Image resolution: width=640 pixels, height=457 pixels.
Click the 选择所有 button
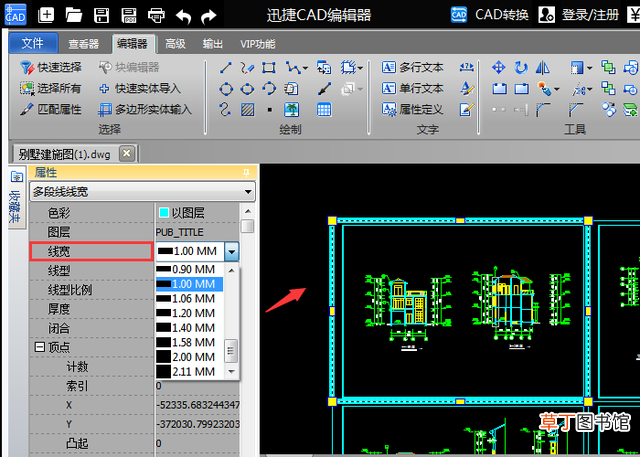(51, 88)
